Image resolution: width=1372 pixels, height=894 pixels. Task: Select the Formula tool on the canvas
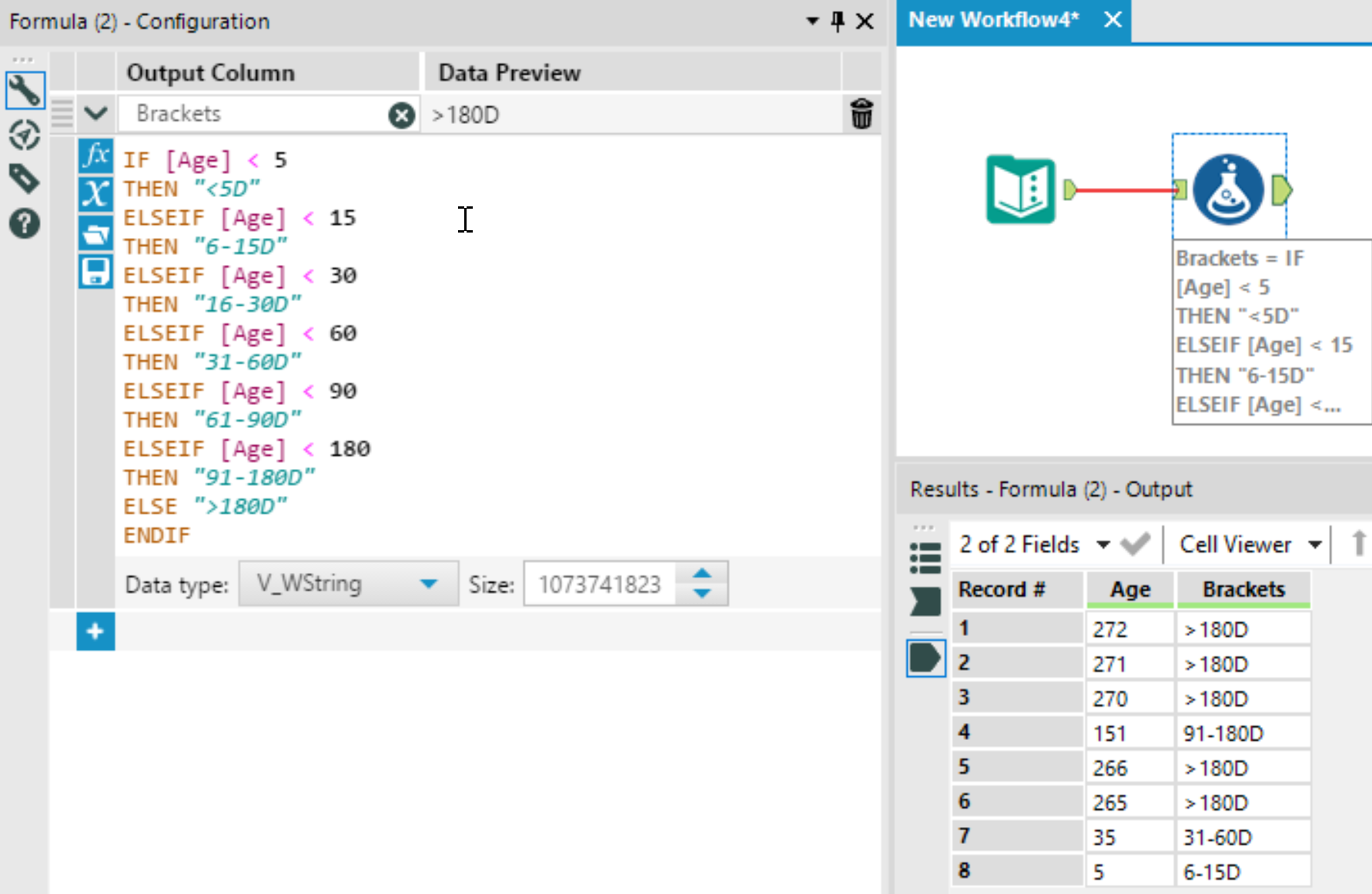pyautogui.click(x=1227, y=189)
